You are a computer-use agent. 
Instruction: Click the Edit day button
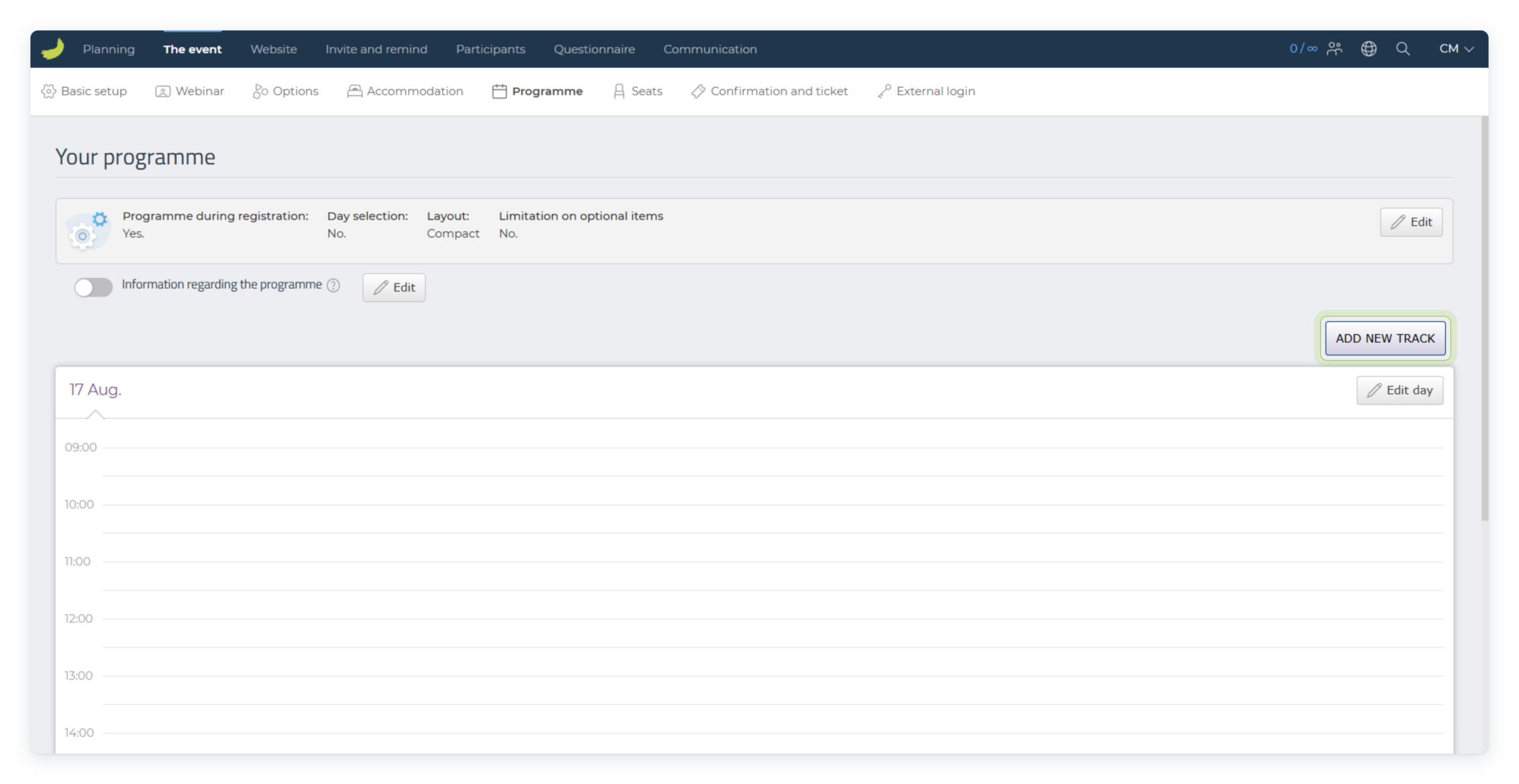pos(1399,390)
